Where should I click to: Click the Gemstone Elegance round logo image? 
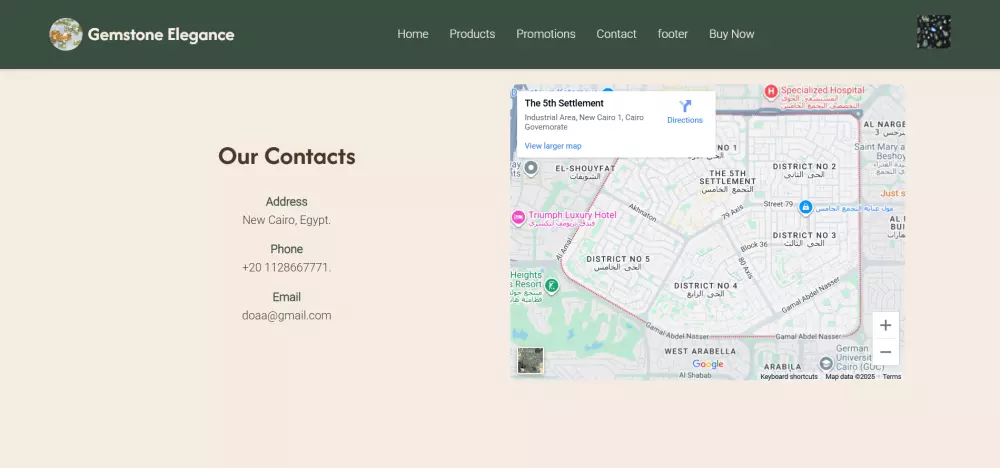click(66, 34)
